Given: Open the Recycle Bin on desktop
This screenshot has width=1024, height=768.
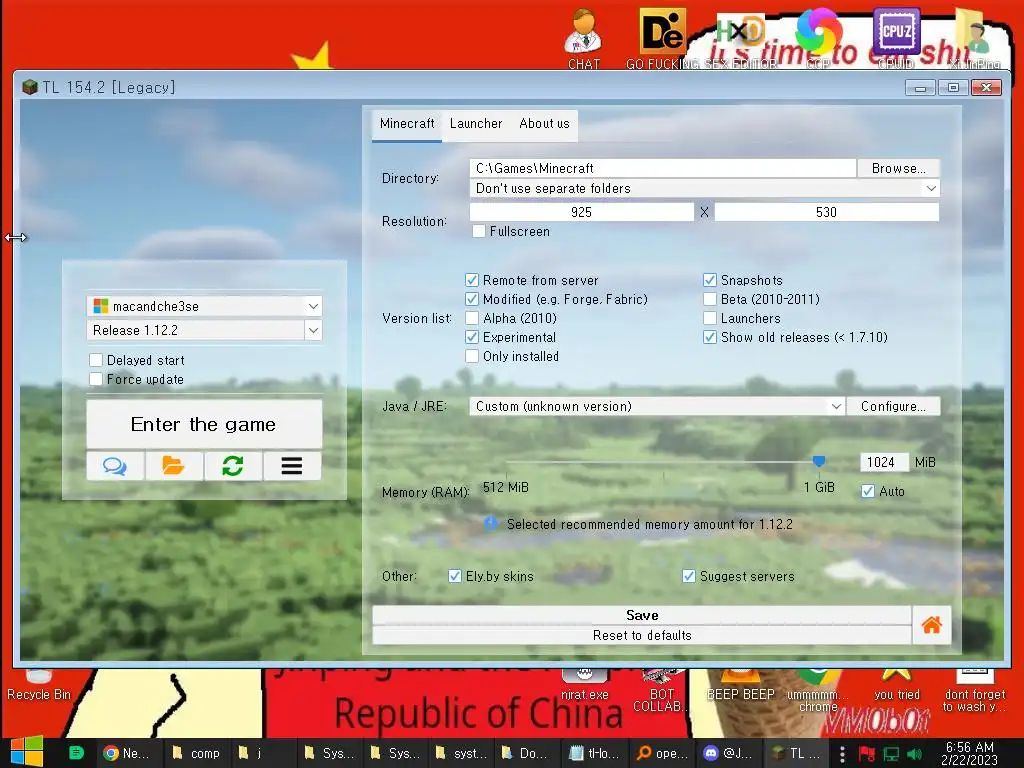Looking at the screenshot, I should point(39,686).
